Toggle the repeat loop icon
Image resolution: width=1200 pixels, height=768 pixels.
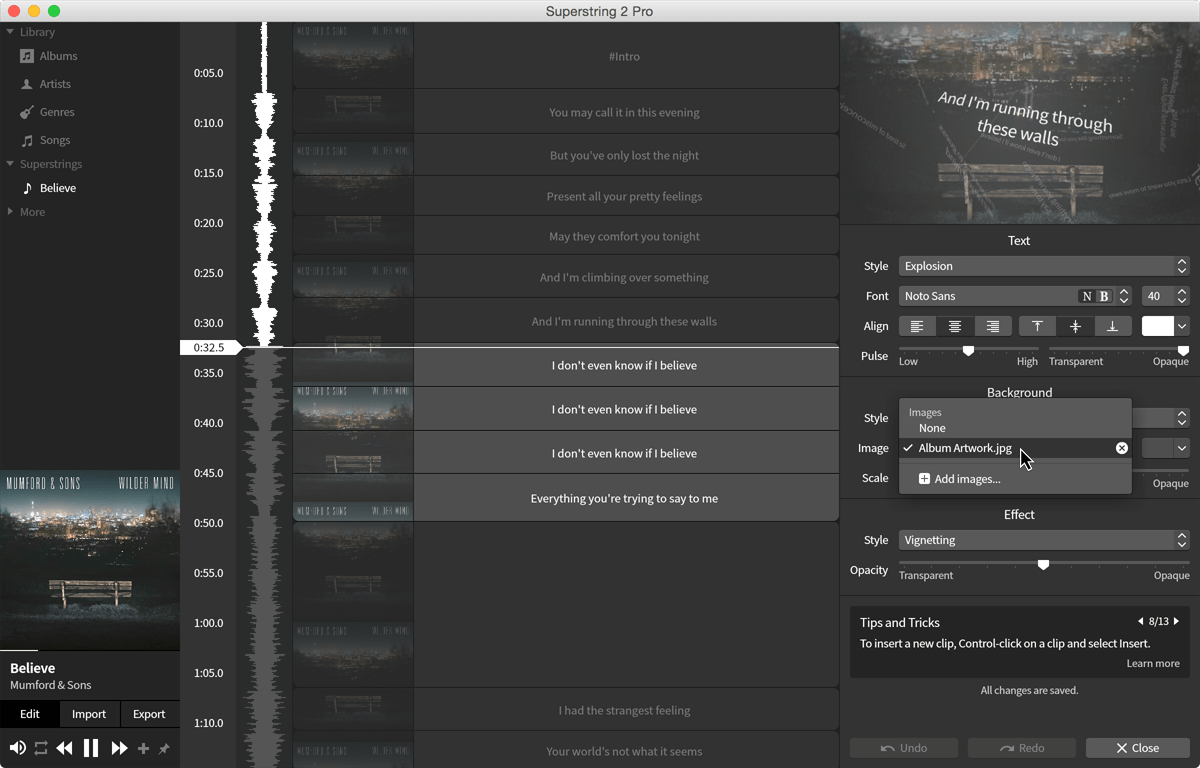point(41,748)
